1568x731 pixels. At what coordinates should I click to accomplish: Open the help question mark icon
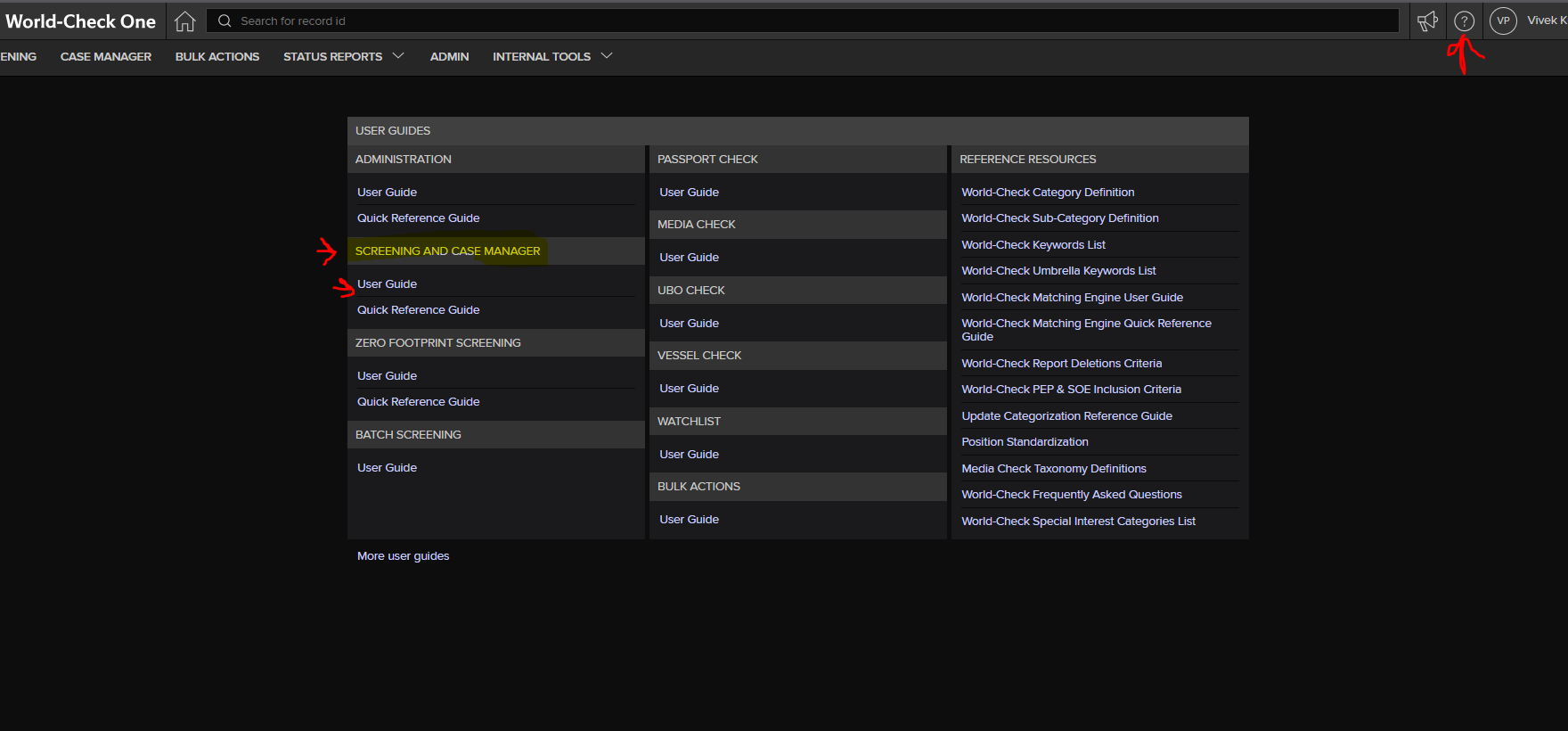coord(1464,21)
